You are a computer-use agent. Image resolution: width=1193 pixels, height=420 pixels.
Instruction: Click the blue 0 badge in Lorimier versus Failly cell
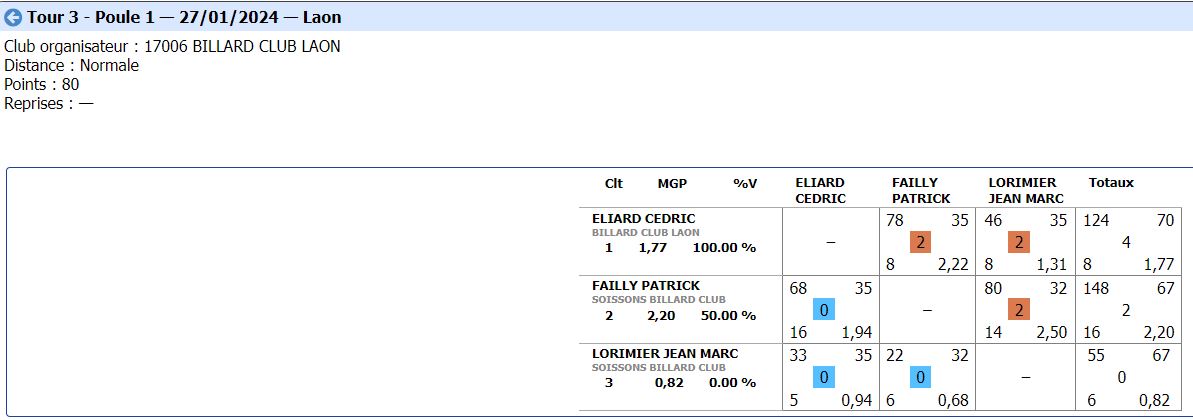coord(921,377)
